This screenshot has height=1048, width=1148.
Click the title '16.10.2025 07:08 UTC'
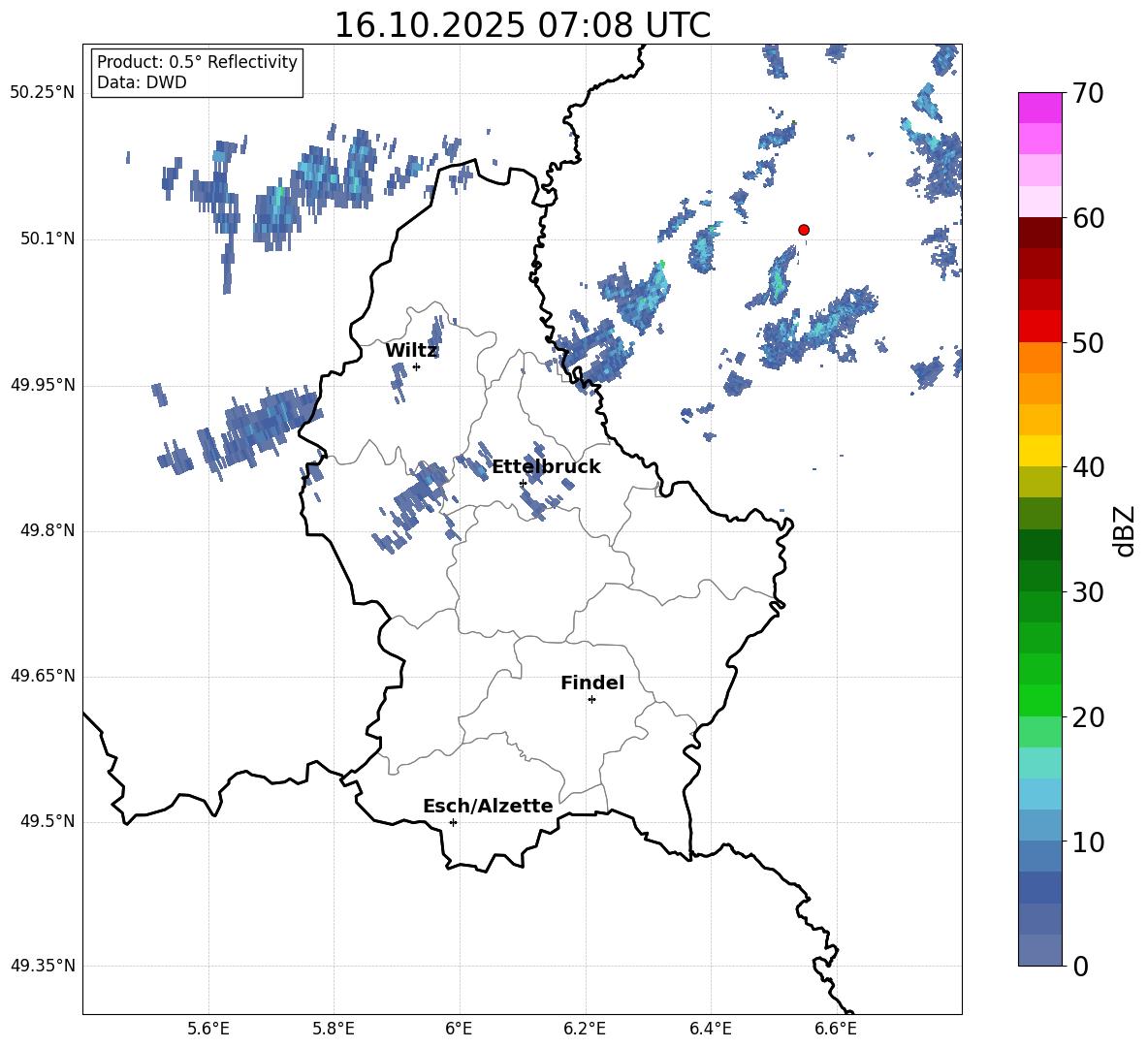522,25
